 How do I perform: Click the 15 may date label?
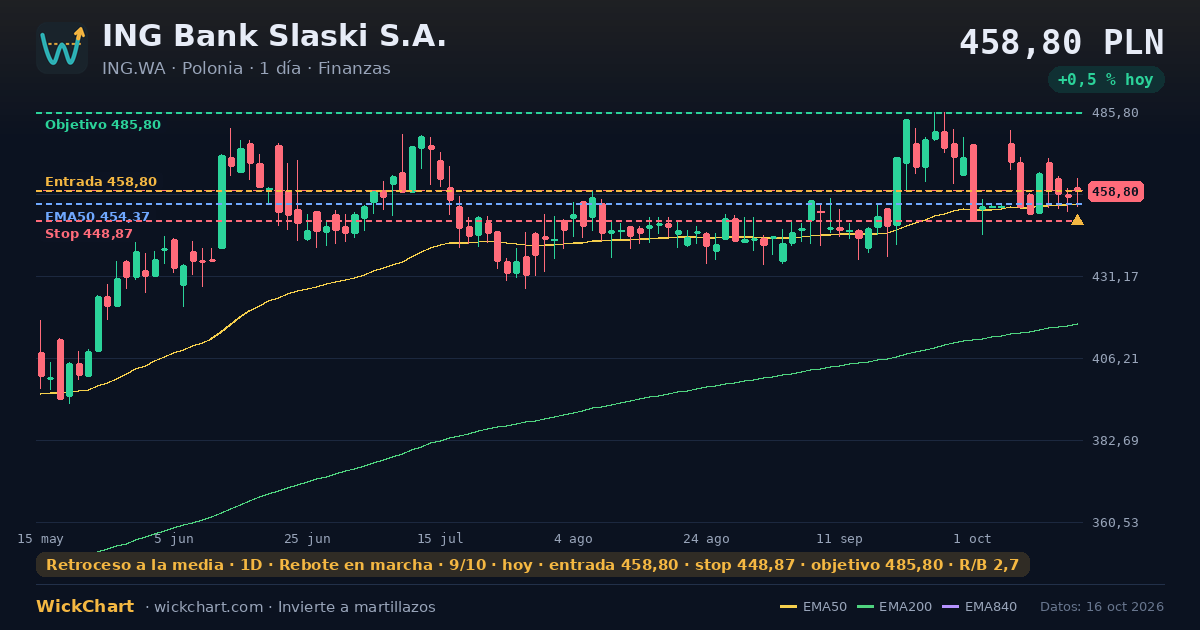[x=40, y=538]
